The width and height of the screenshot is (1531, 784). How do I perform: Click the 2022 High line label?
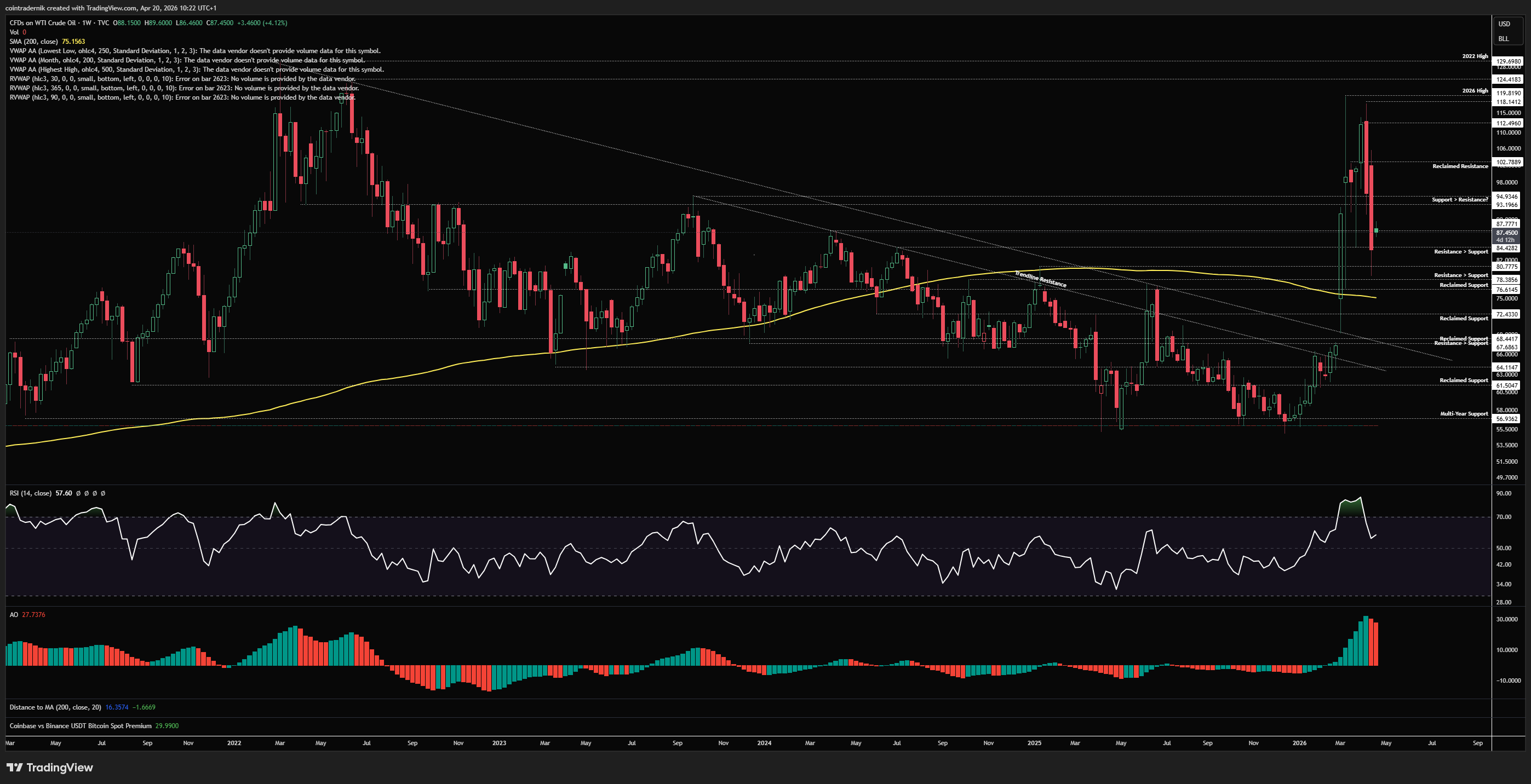point(1475,56)
